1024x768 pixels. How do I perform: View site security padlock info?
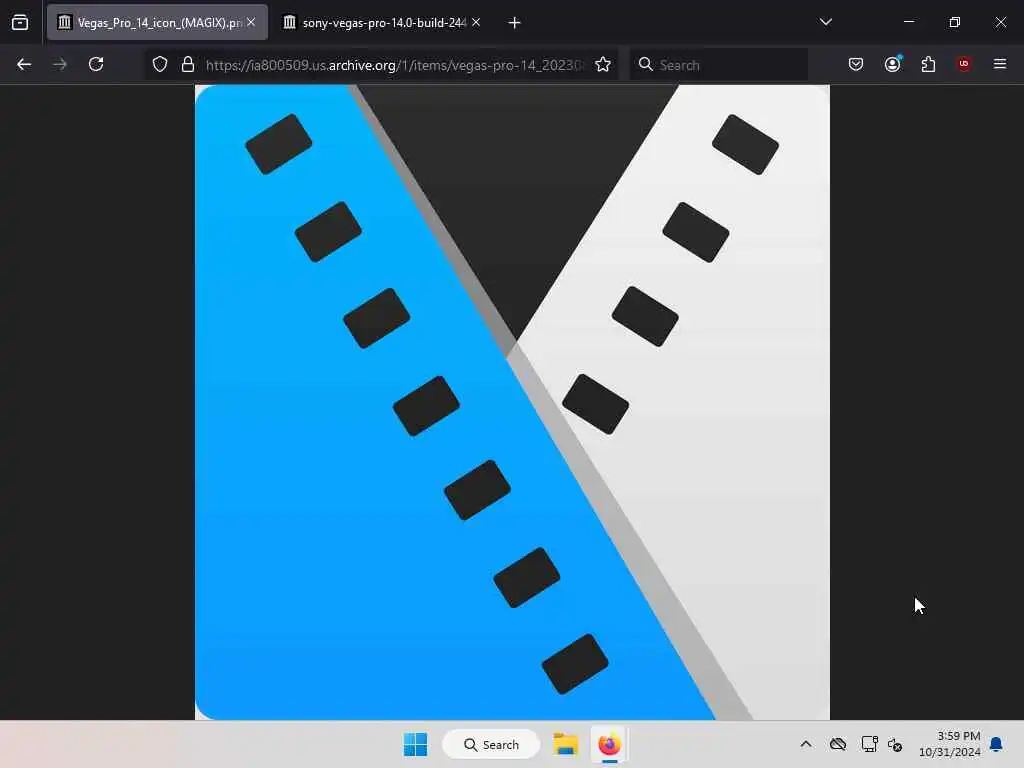(x=188, y=64)
